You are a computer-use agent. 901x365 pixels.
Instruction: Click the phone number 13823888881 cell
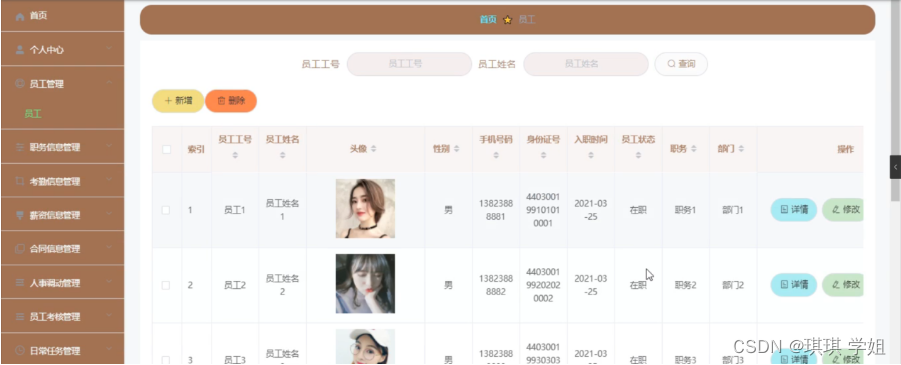pyautogui.click(x=496, y=210)
